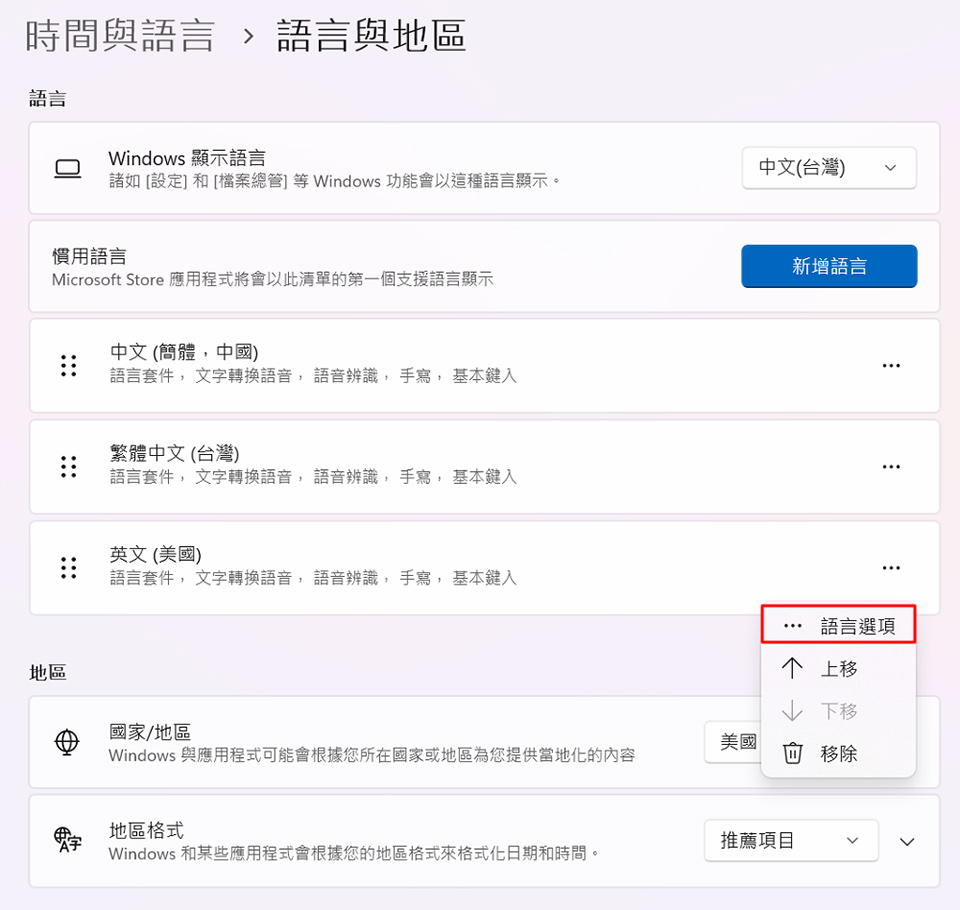Expand the 地區格式 section chevron

coord(907,841)
